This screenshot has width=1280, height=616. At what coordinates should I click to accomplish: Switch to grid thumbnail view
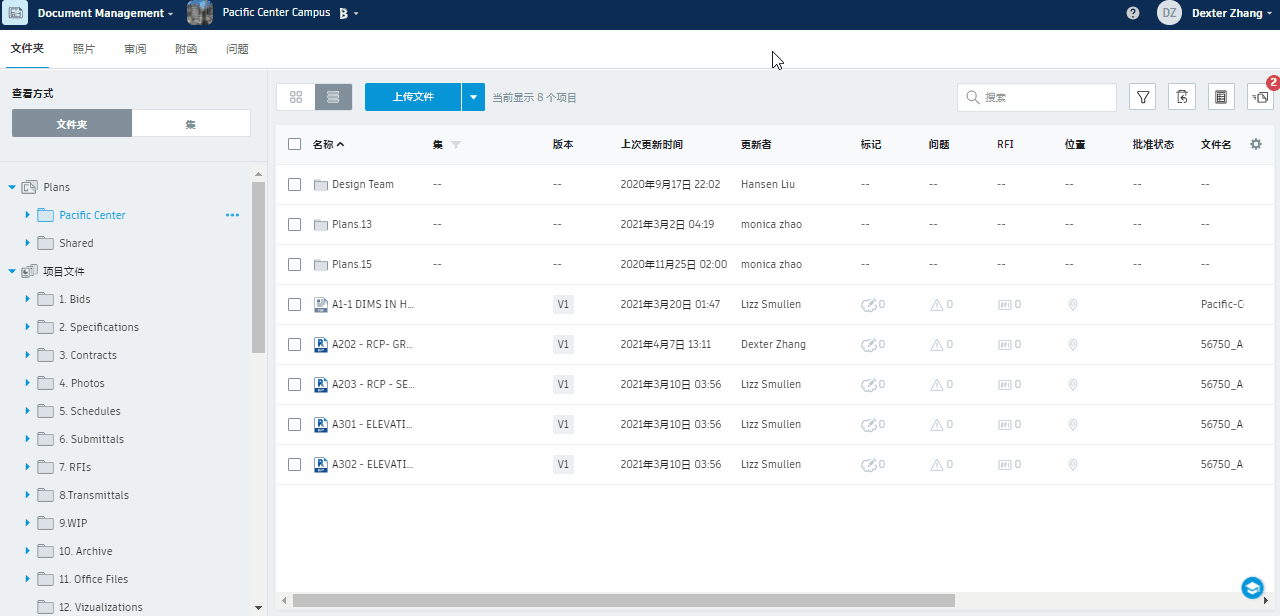pyautogui.click(x=296, y=97)
